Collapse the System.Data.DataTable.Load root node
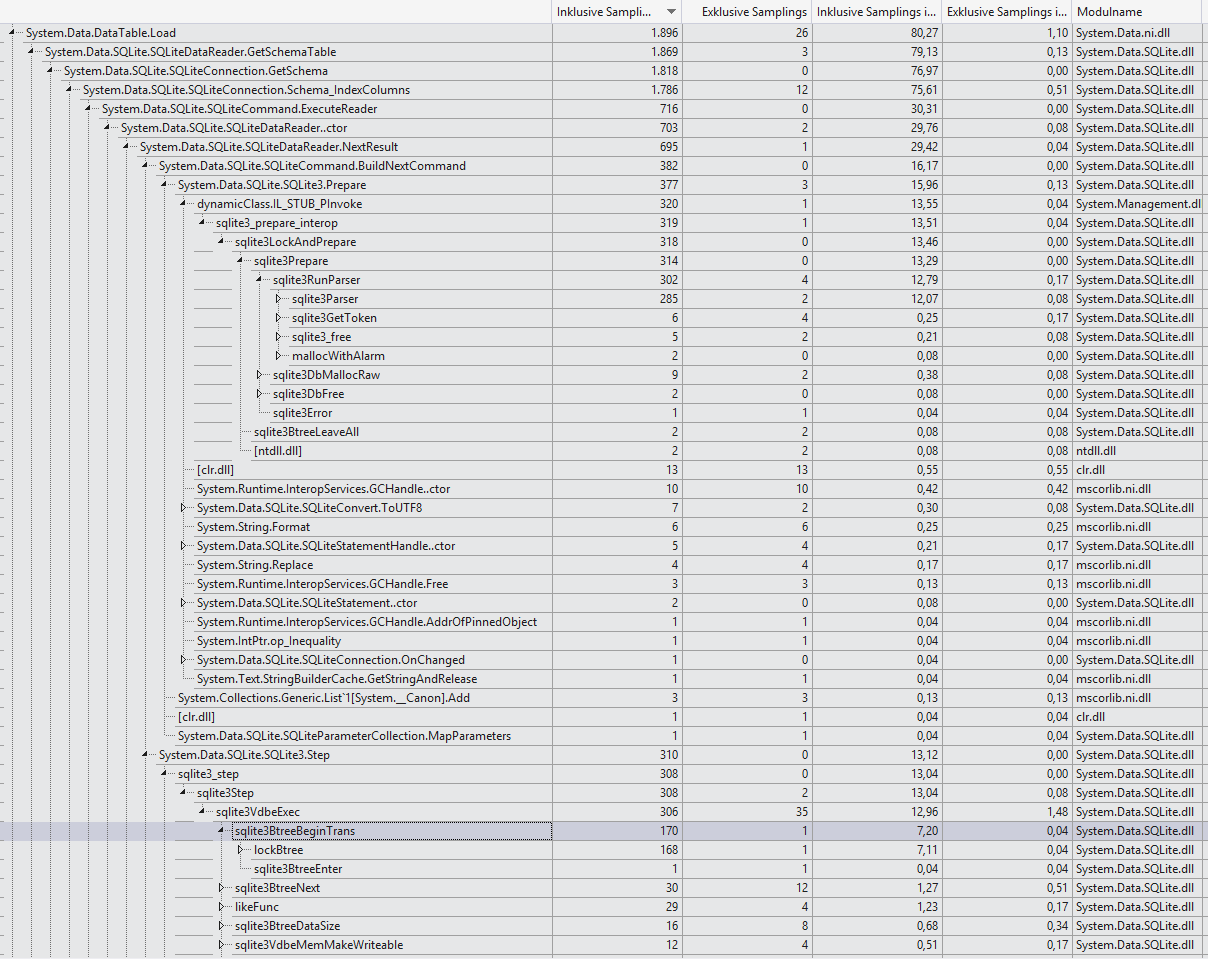1208x959 pixels. coord(13,33)
